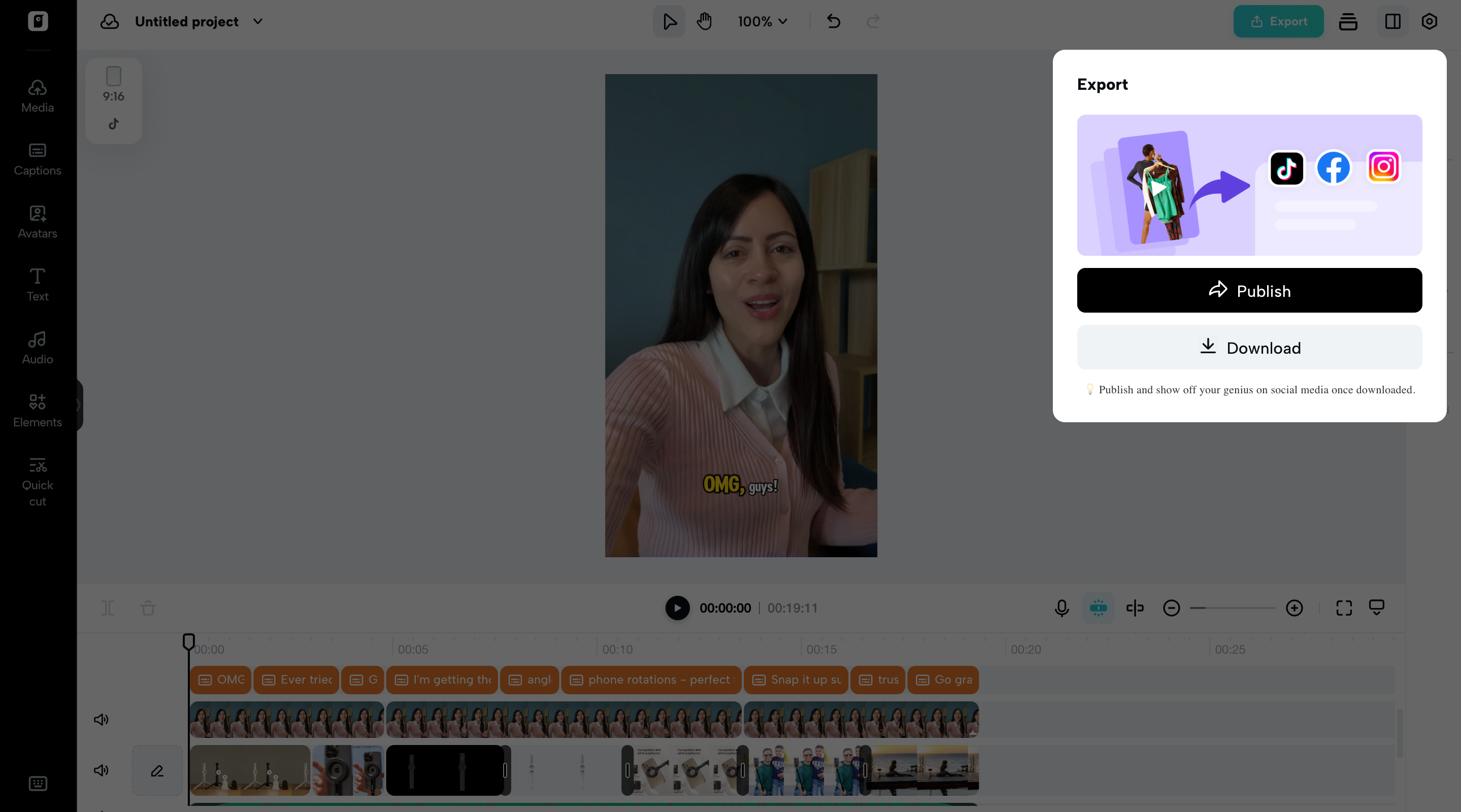Toggle the side panel layout icon

point(1393,21)
